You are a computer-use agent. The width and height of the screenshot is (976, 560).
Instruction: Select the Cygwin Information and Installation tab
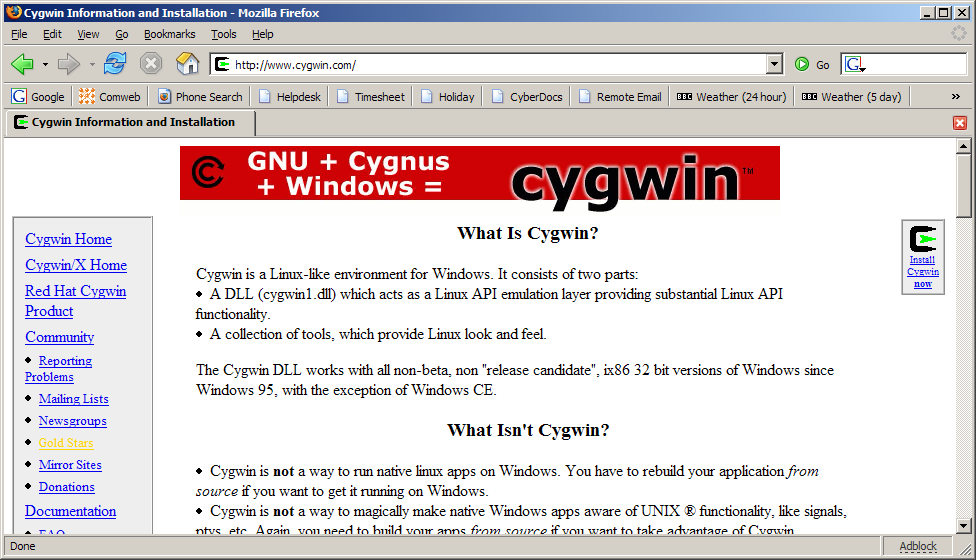pyautogui.click(x=130, y=123)
